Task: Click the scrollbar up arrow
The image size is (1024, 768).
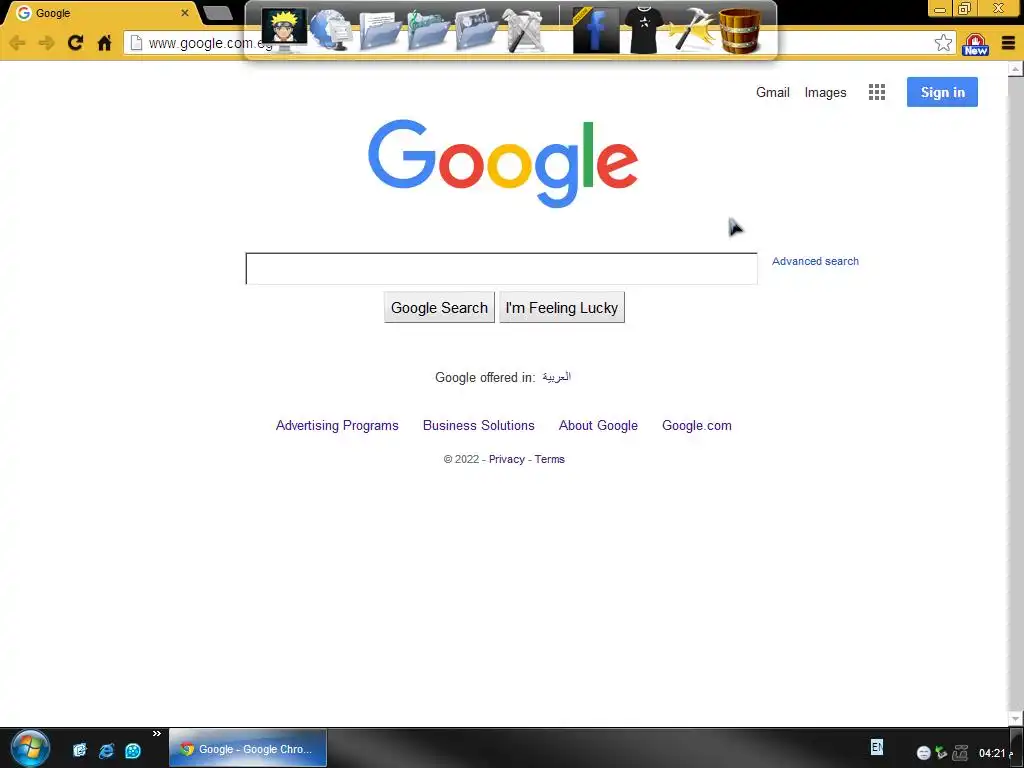Action: (1015, 69)
